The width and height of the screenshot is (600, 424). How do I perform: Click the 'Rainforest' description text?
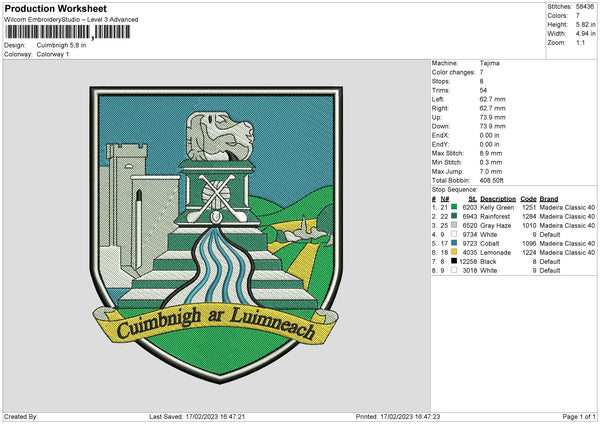(495, 217)
